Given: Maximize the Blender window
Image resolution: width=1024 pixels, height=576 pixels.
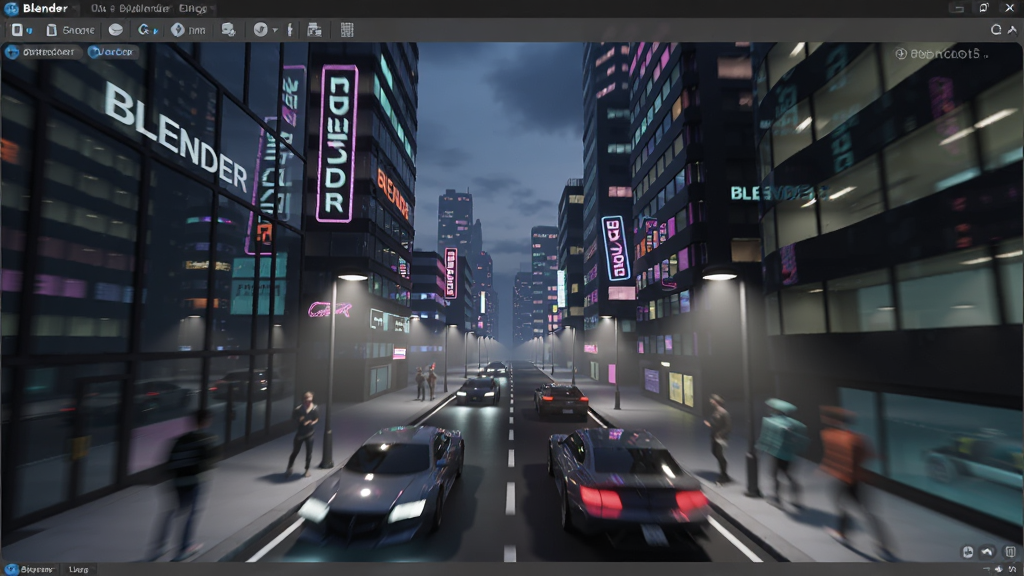Looking at the screenshot, I should [x=984, y=8].
